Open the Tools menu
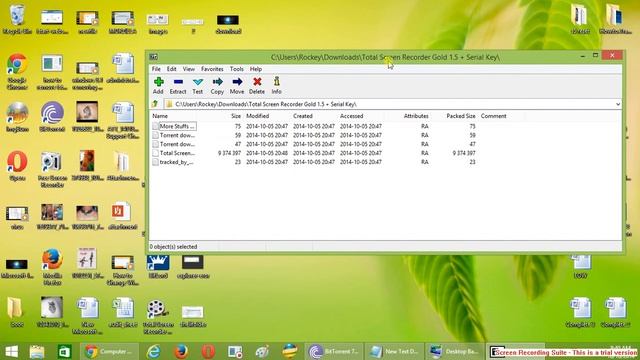The height and width of the screenshot is (360, 640). [x=236, y=69]
